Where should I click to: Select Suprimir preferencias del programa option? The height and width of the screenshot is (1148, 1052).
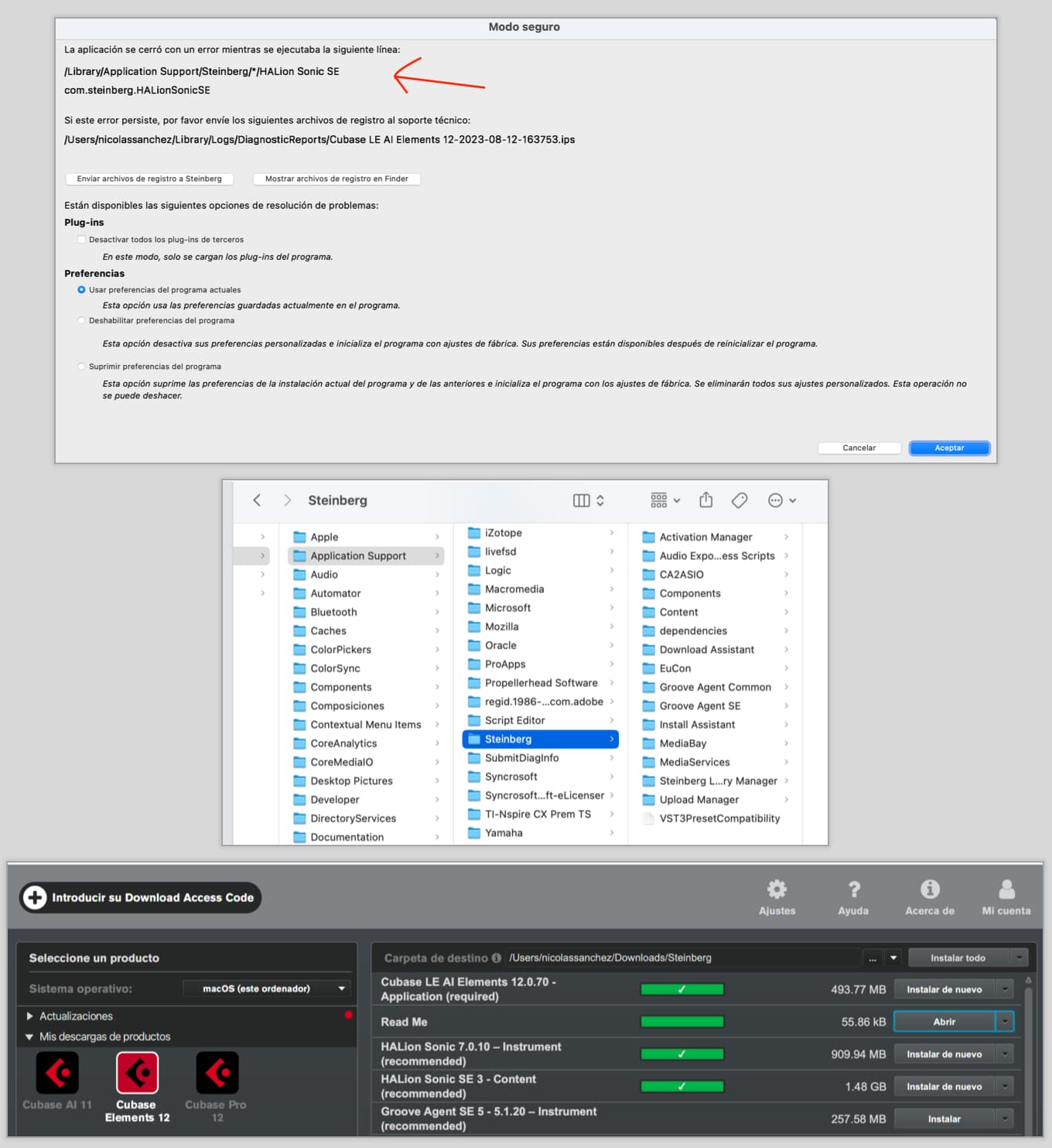point(81,366)
